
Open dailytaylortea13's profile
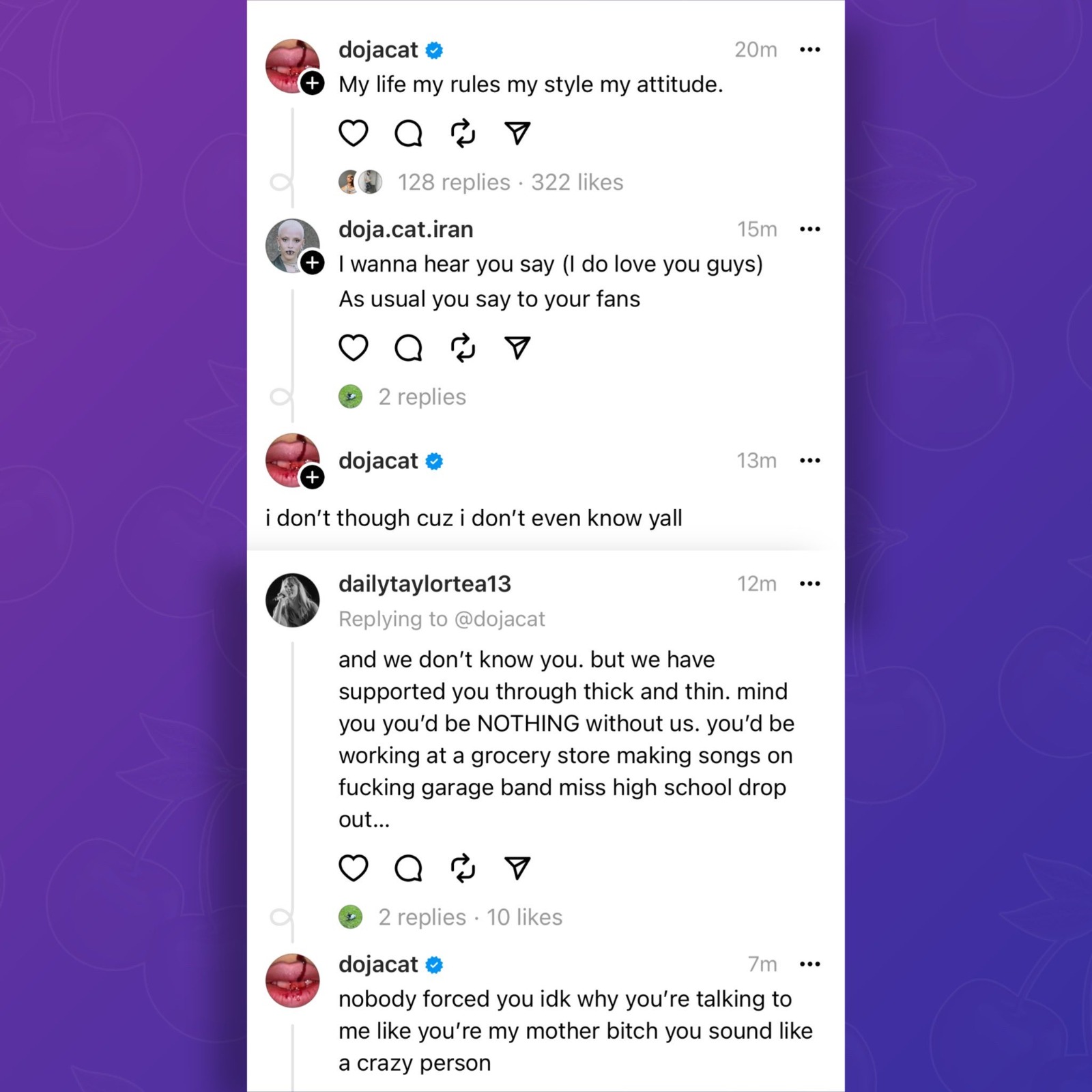(x=425, y=583)
